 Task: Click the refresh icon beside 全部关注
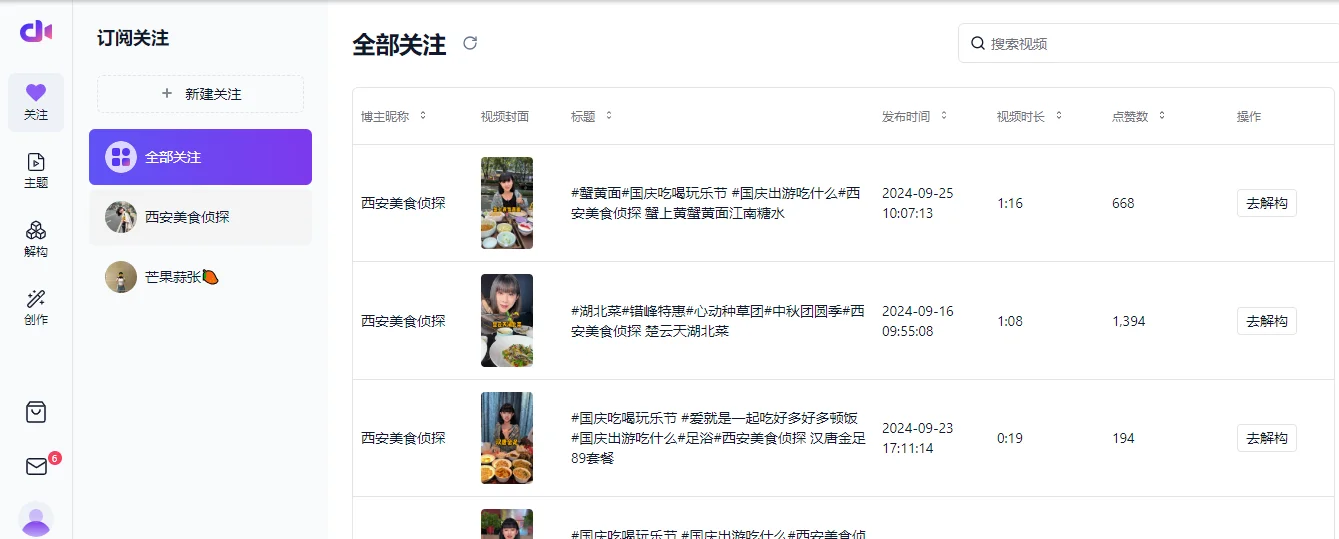(x=470, y=43)
